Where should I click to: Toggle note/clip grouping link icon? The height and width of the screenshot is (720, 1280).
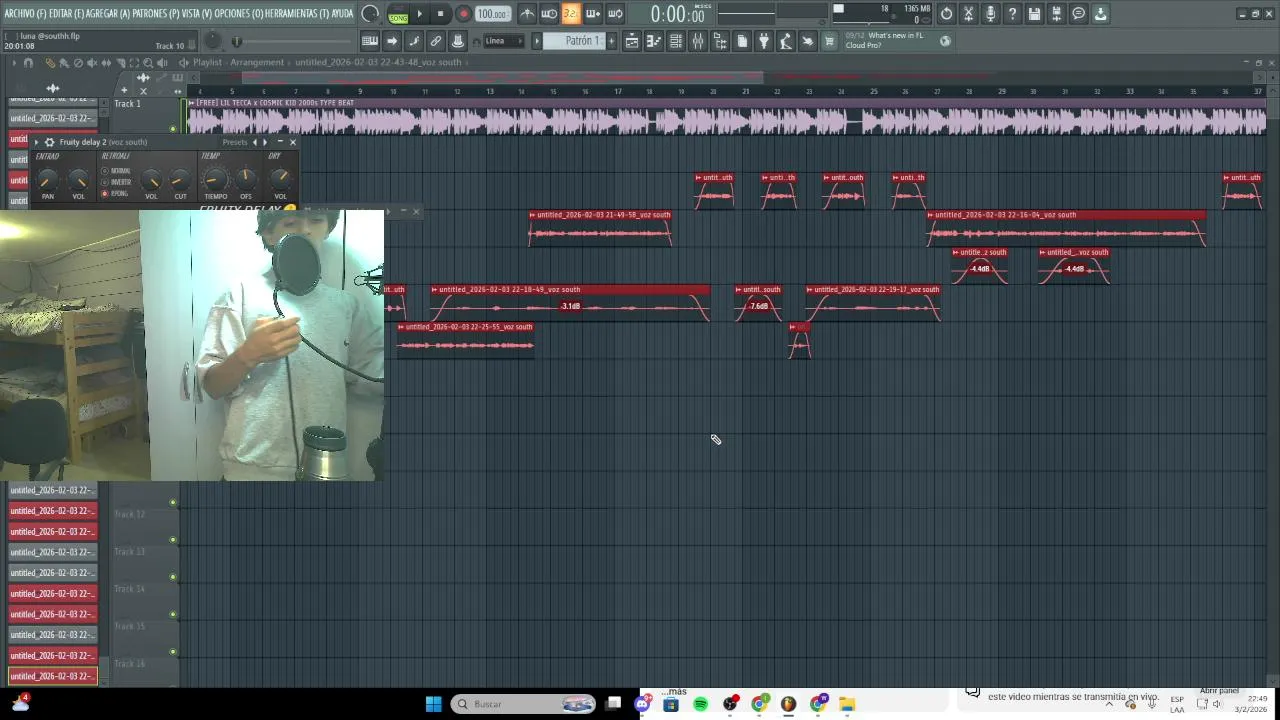(436, 41)
